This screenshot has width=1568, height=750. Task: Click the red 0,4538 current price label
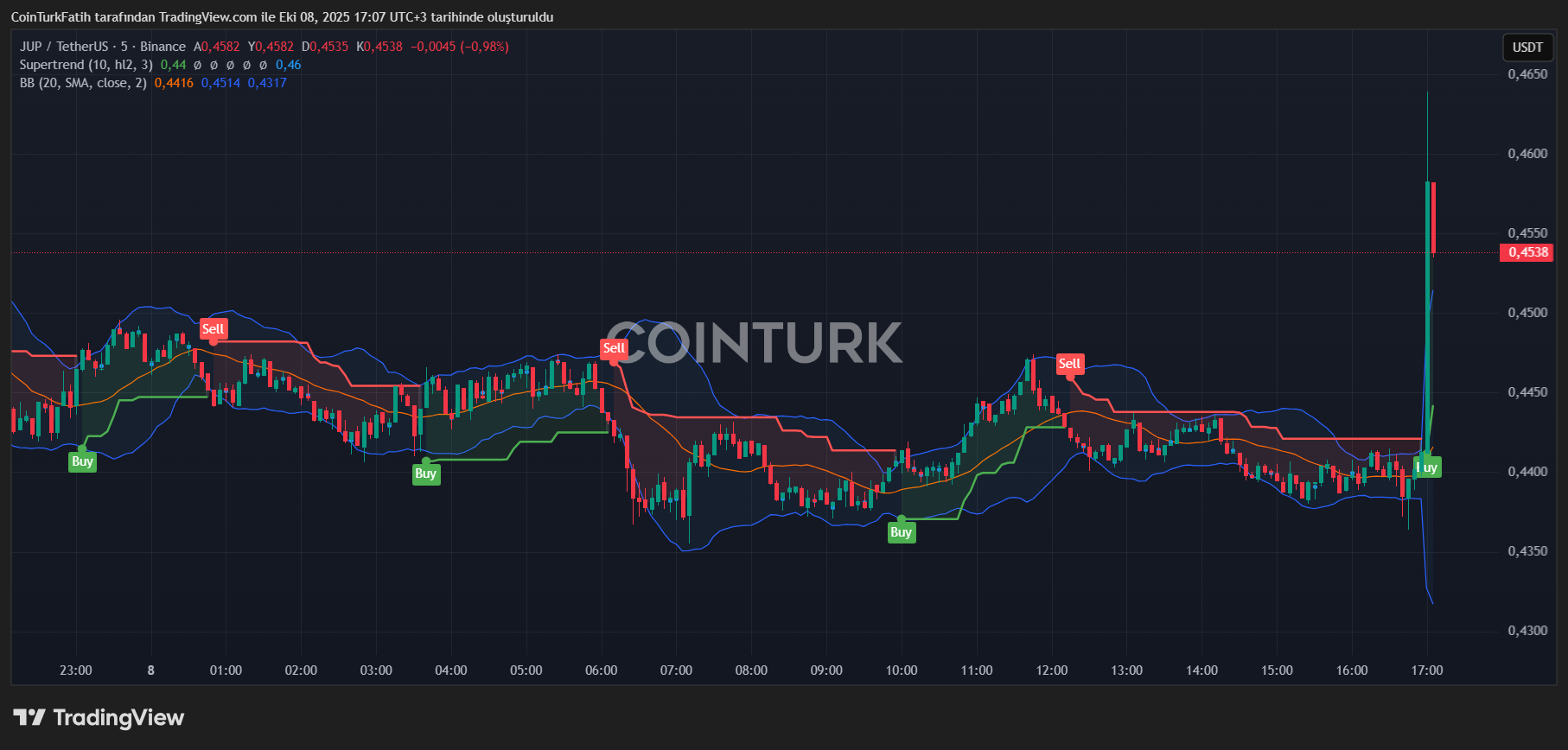1527,252
